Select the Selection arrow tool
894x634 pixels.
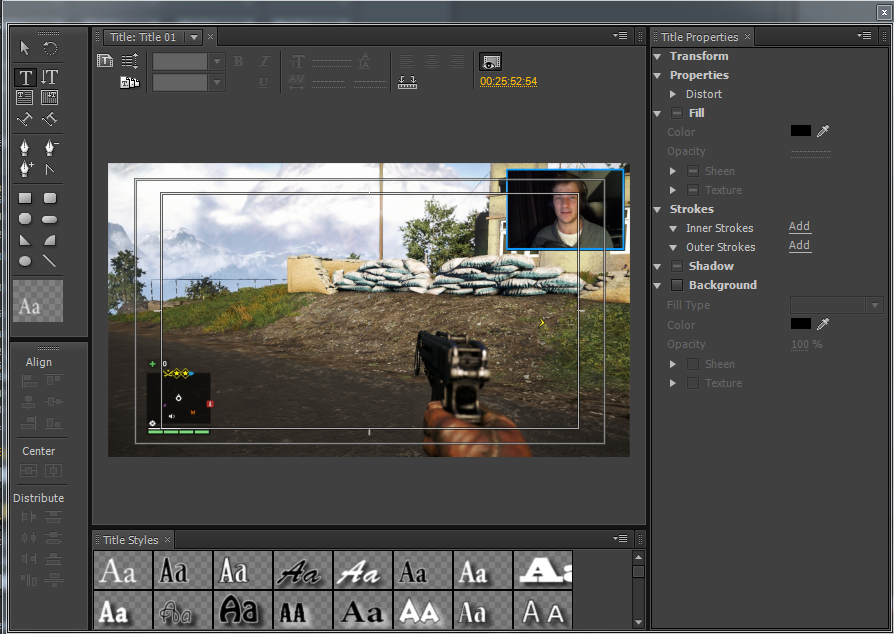[25, 48]
